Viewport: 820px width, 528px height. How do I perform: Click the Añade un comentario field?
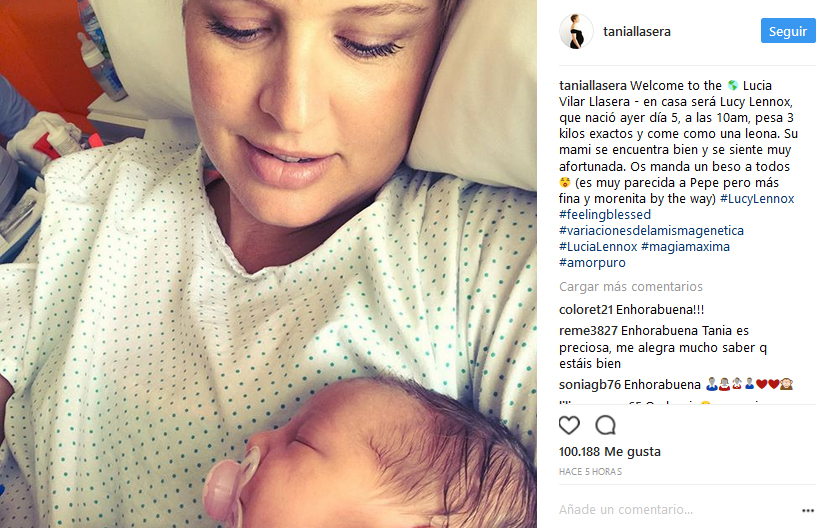click(x=677, y=510)
